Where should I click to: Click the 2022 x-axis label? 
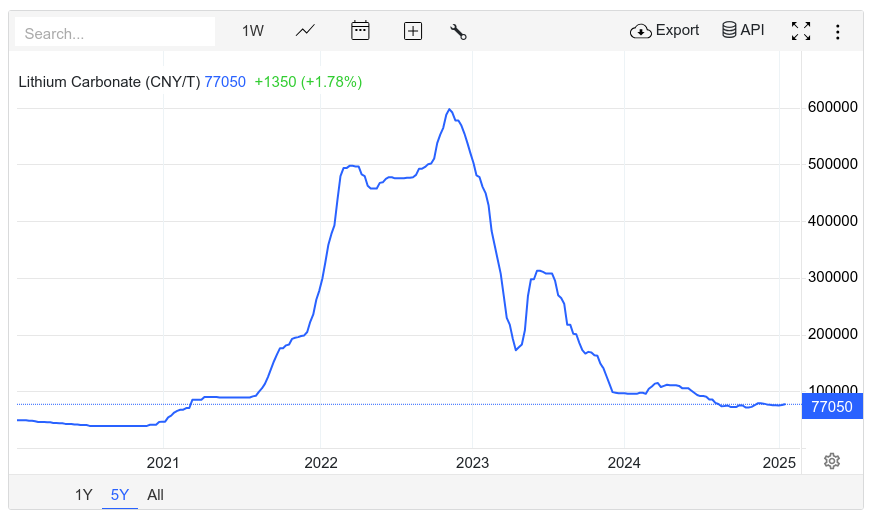pyautogui.click(x=321, y=463)
